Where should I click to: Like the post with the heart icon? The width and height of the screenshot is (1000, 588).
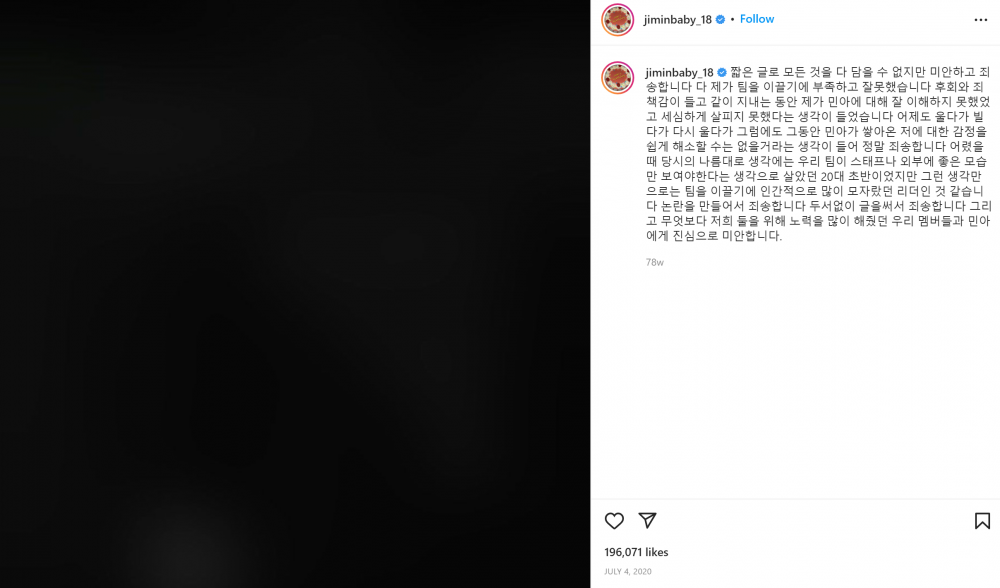tap(614, 520)
